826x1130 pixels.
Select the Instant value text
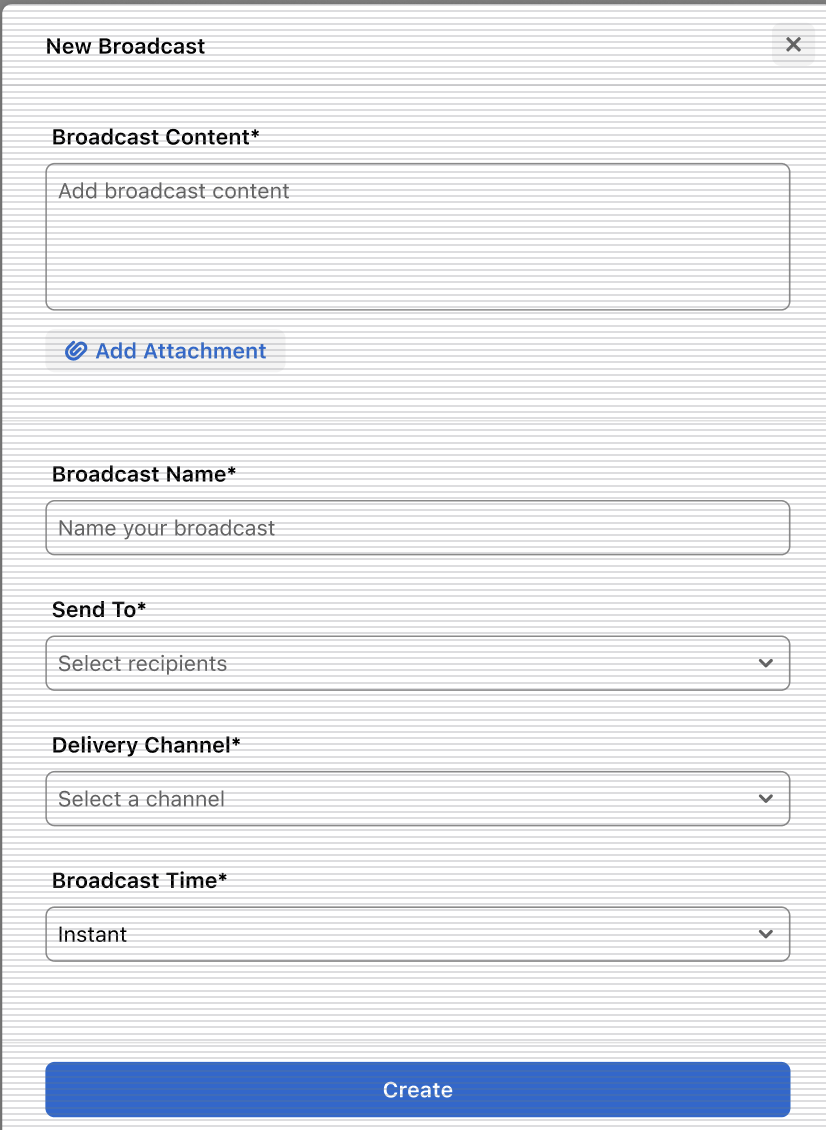[x=92, y=935]
